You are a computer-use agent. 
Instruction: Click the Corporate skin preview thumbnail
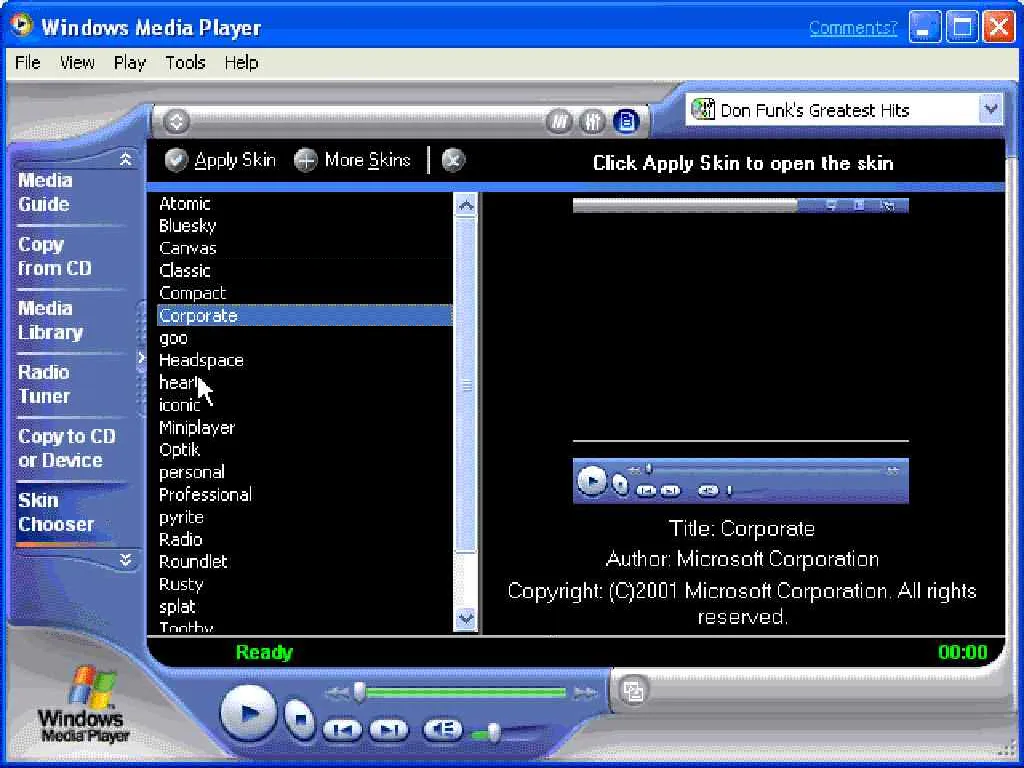tap(741, 351)
